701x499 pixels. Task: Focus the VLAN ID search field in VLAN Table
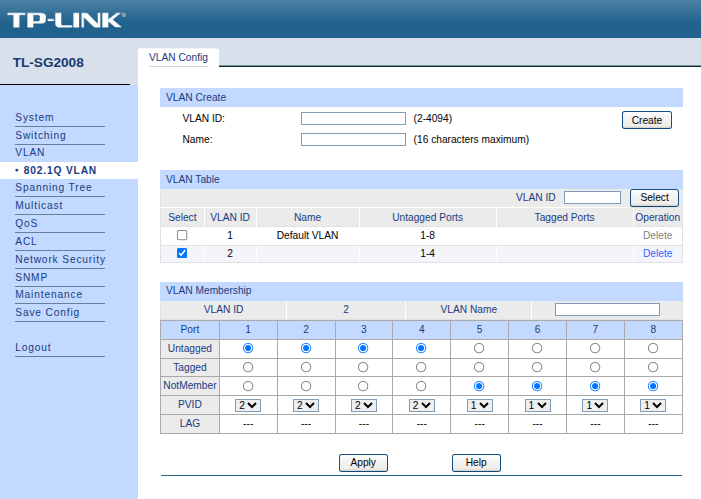click(x=592, y=197)
